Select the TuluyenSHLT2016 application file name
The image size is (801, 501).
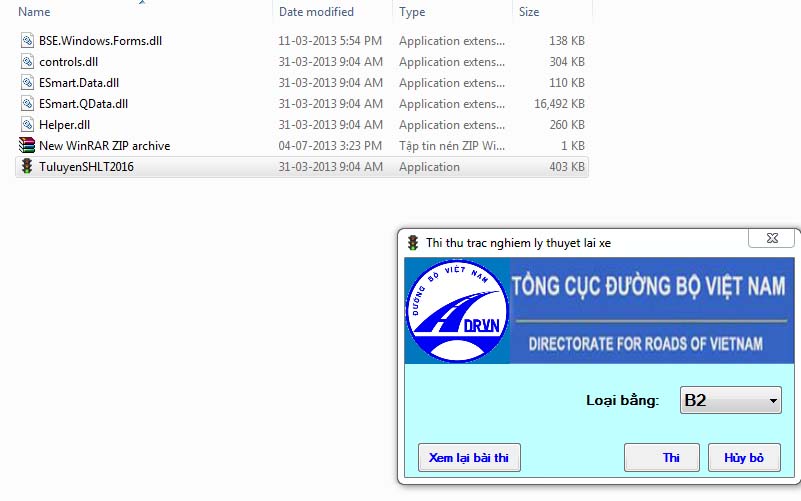[86, 167]
